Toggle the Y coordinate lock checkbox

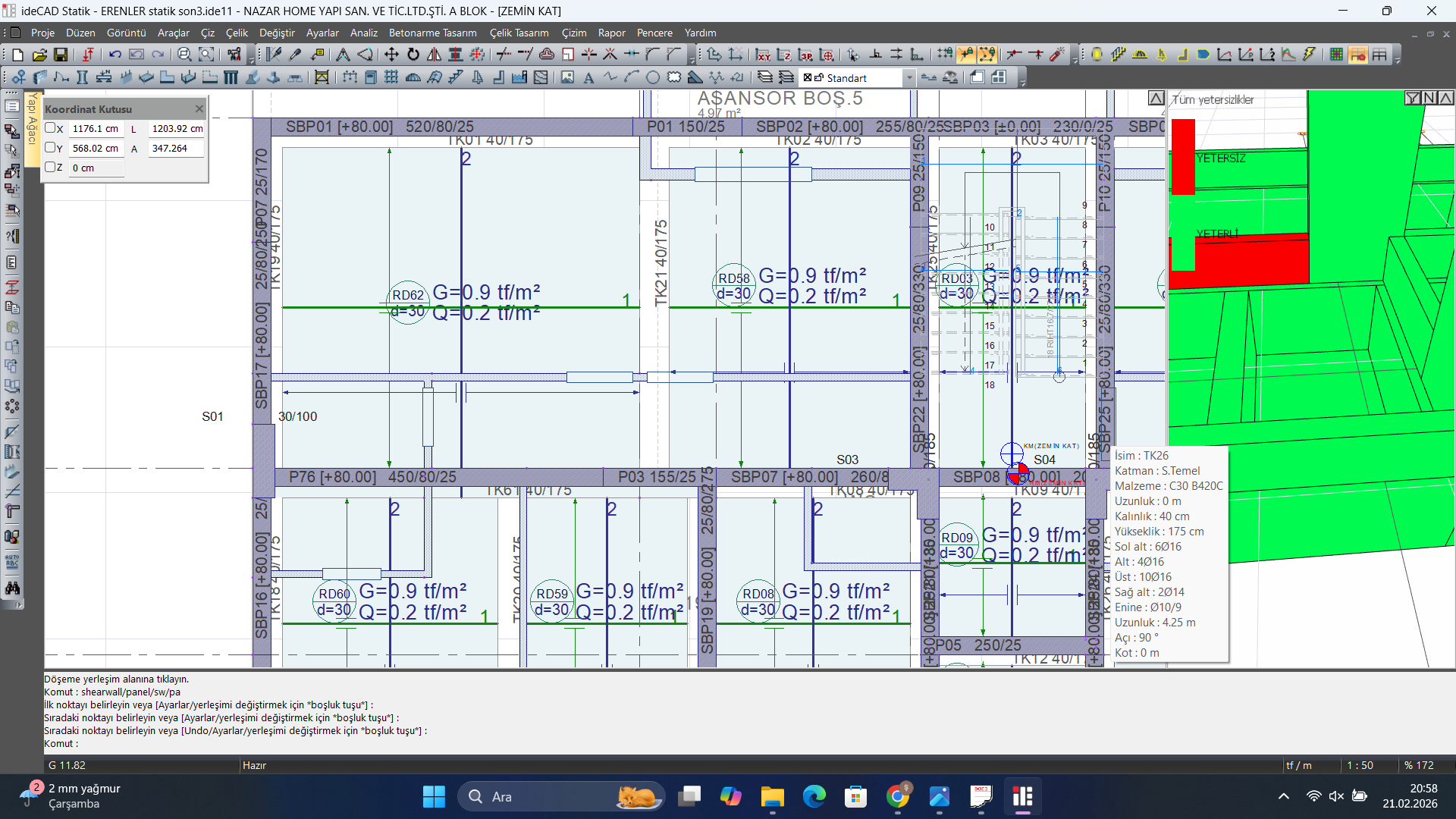[50, 148]
